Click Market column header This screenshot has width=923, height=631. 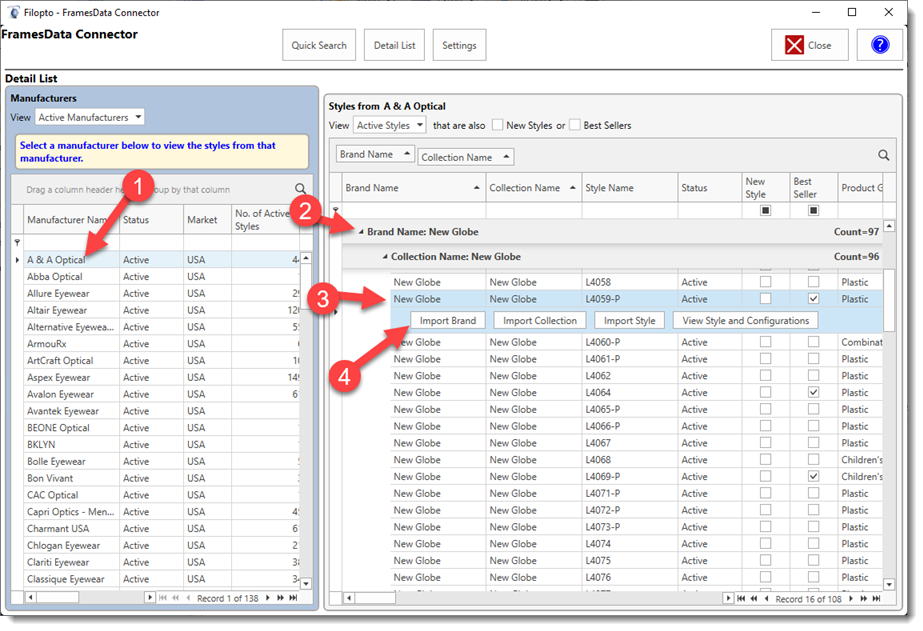207,220
